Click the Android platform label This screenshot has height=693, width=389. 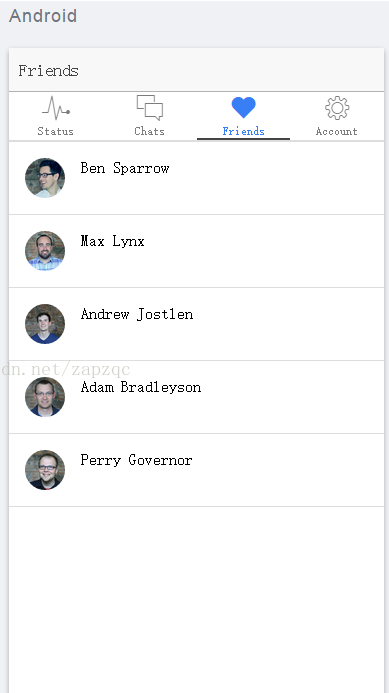[43, 16]
